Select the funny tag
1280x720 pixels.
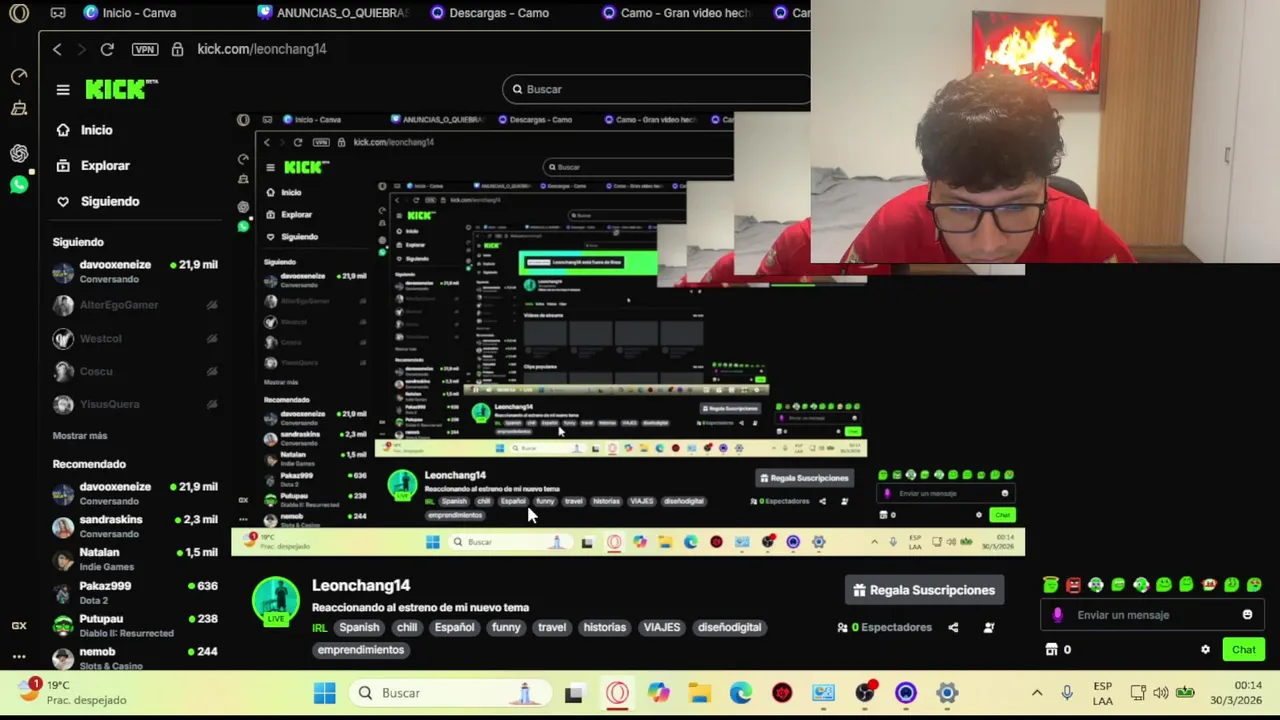point(506,628)
